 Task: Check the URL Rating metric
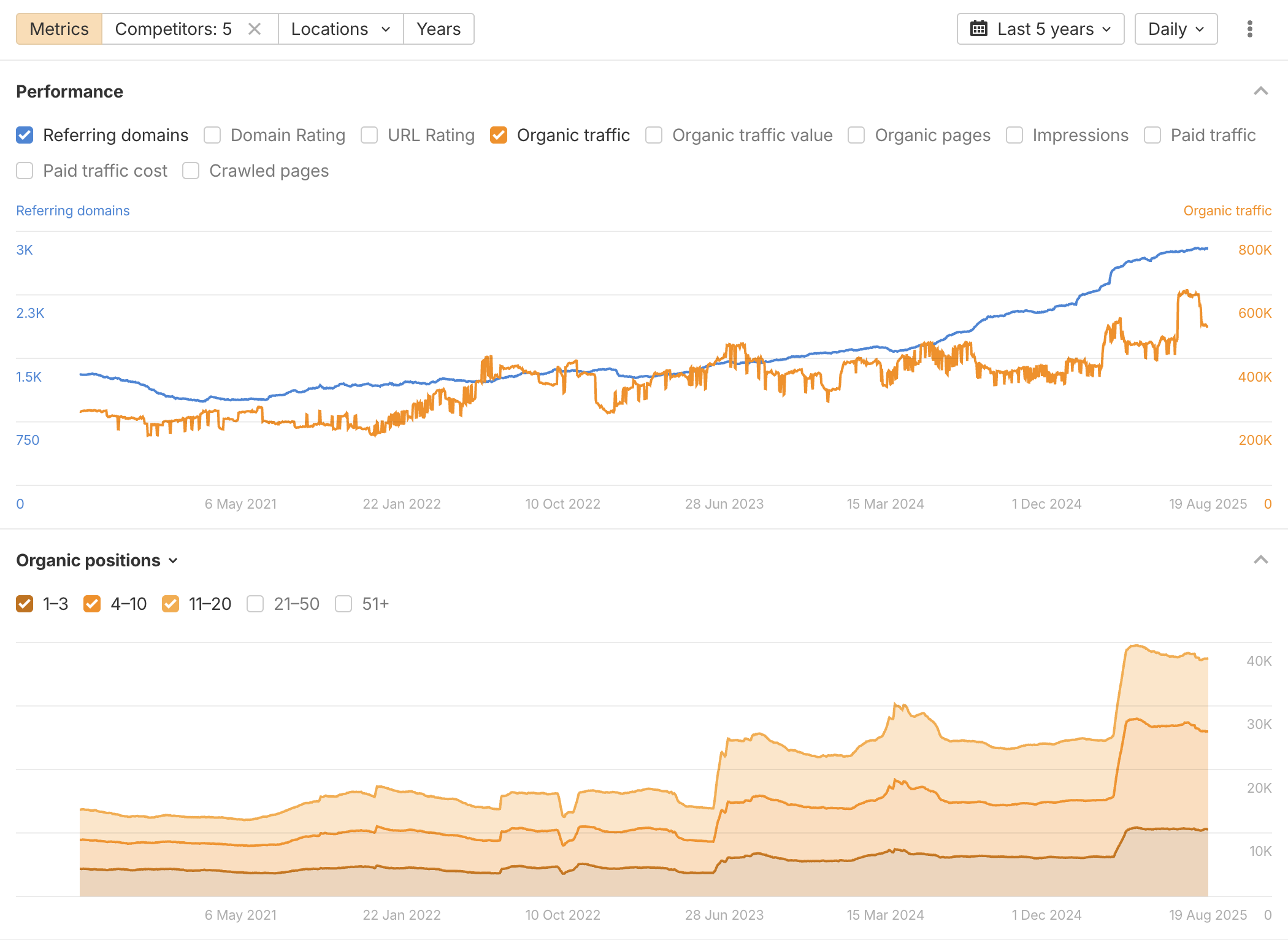(369, 135)
